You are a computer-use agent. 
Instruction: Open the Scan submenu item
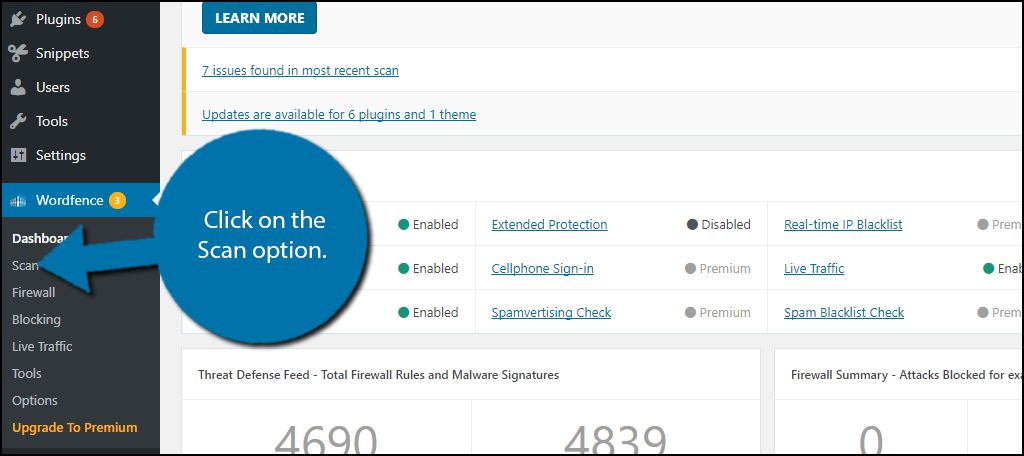tap(25, 266)
